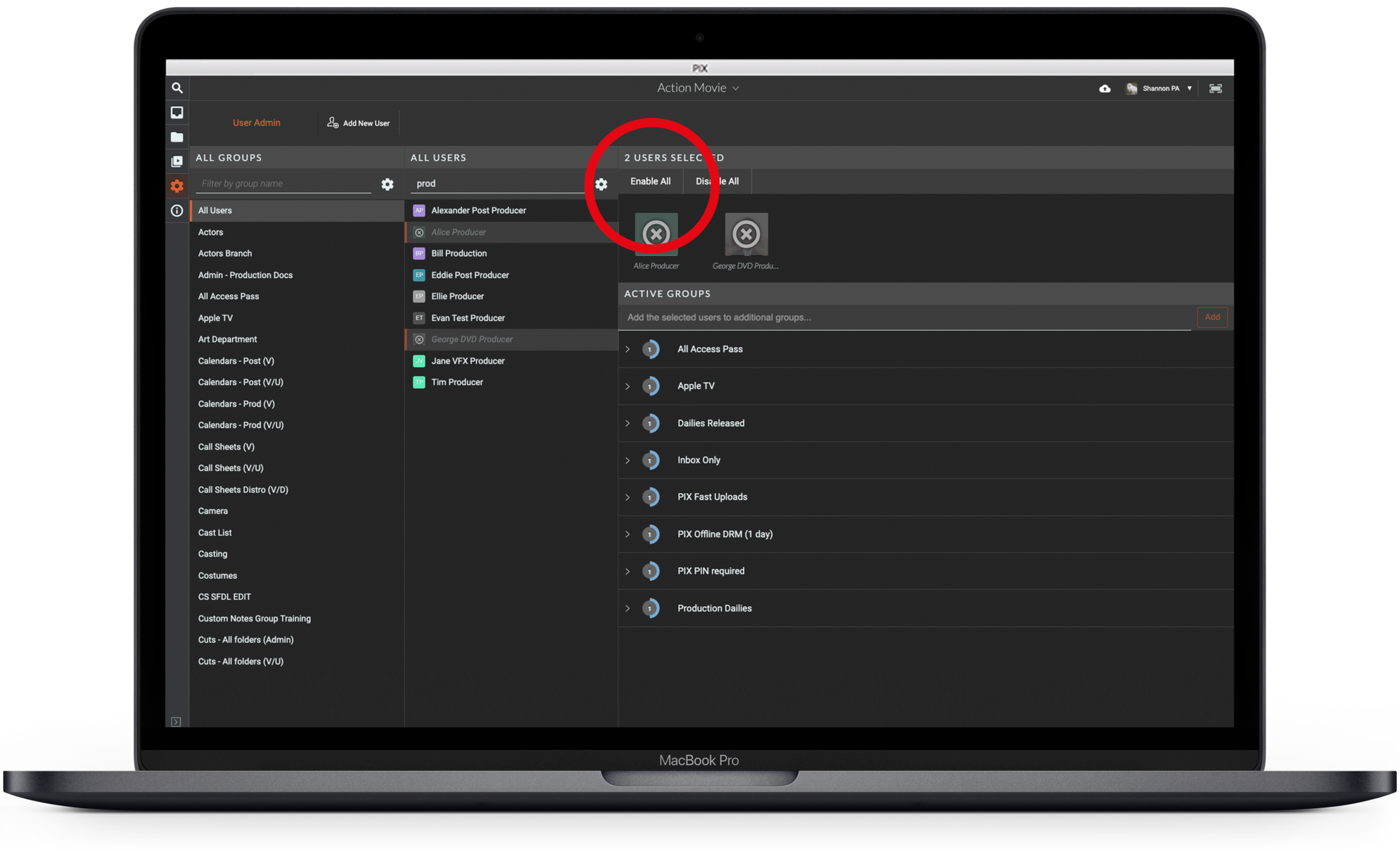Click Enable All for selected users
1400x851 pixels.
[650, 181]
